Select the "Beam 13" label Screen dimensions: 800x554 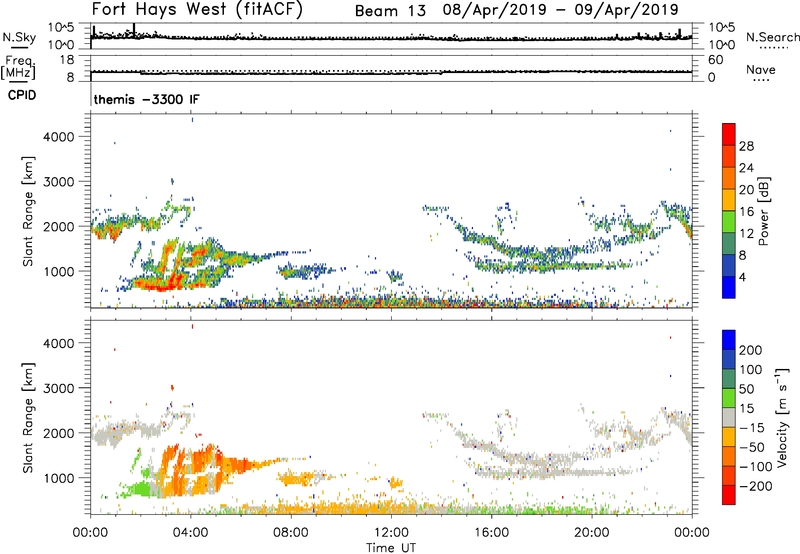pos(390,10)
